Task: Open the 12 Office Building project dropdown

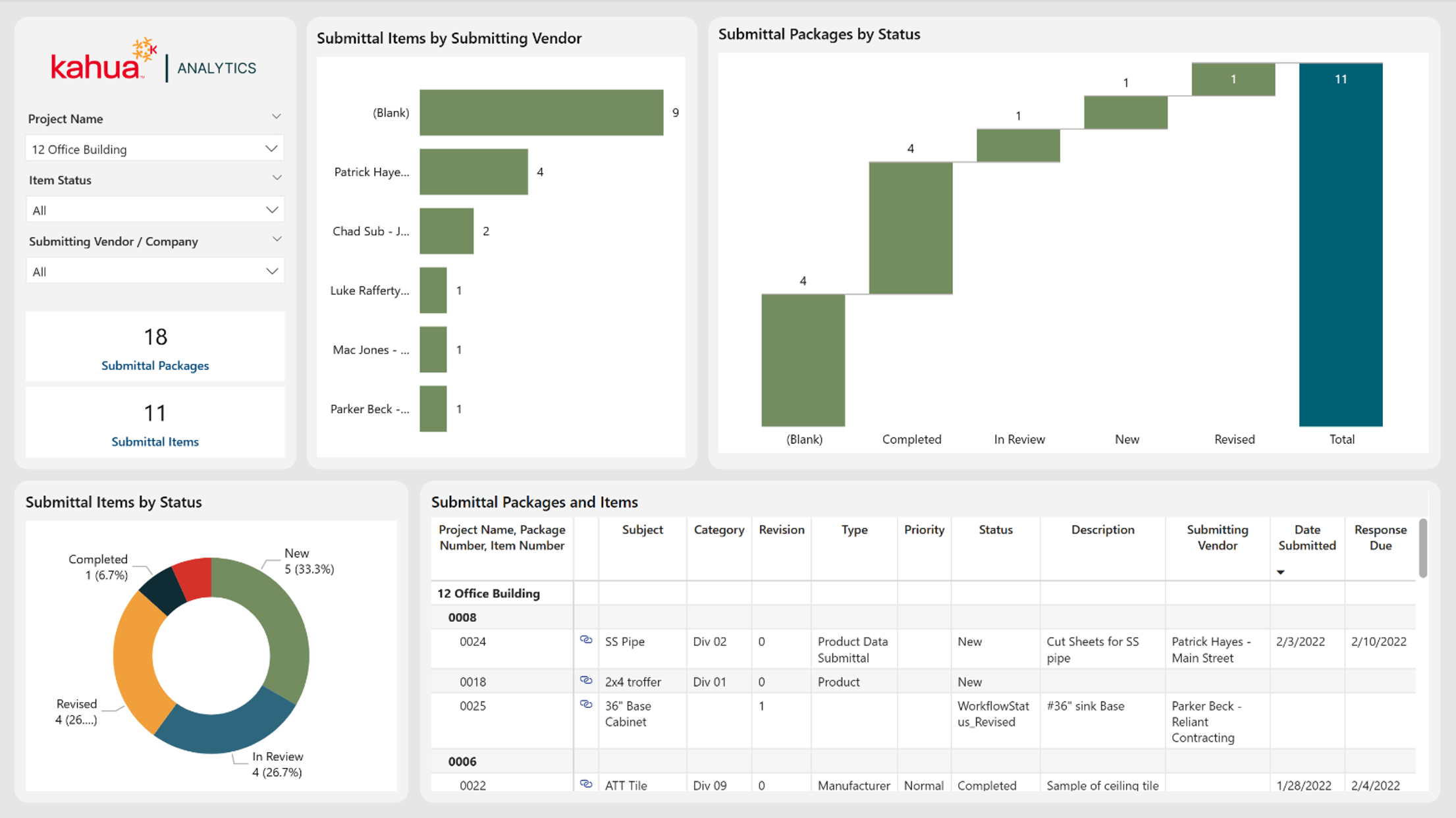Action: coord(155,149)
